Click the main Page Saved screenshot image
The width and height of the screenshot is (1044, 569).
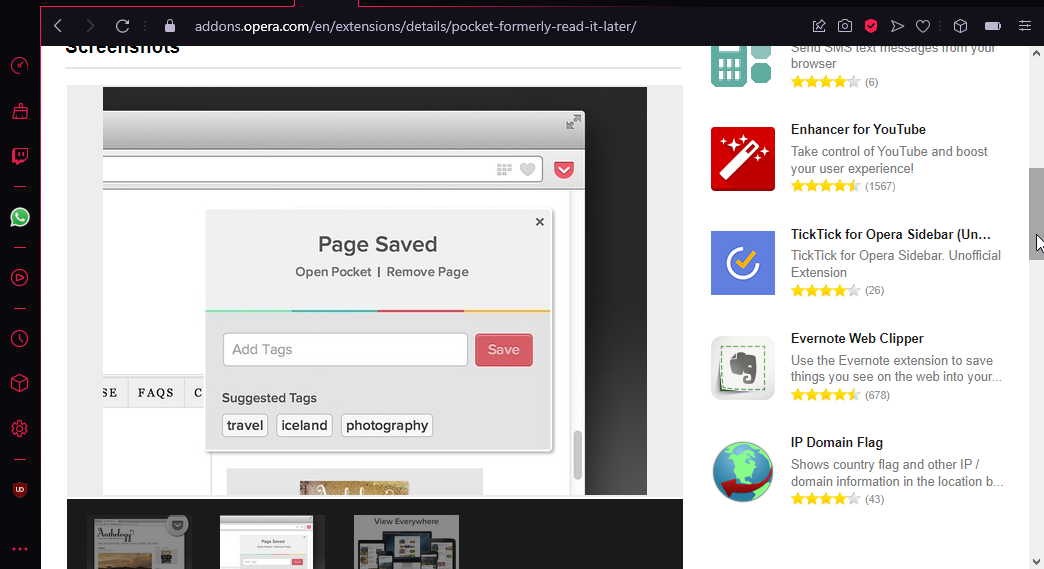pos(375,291)
